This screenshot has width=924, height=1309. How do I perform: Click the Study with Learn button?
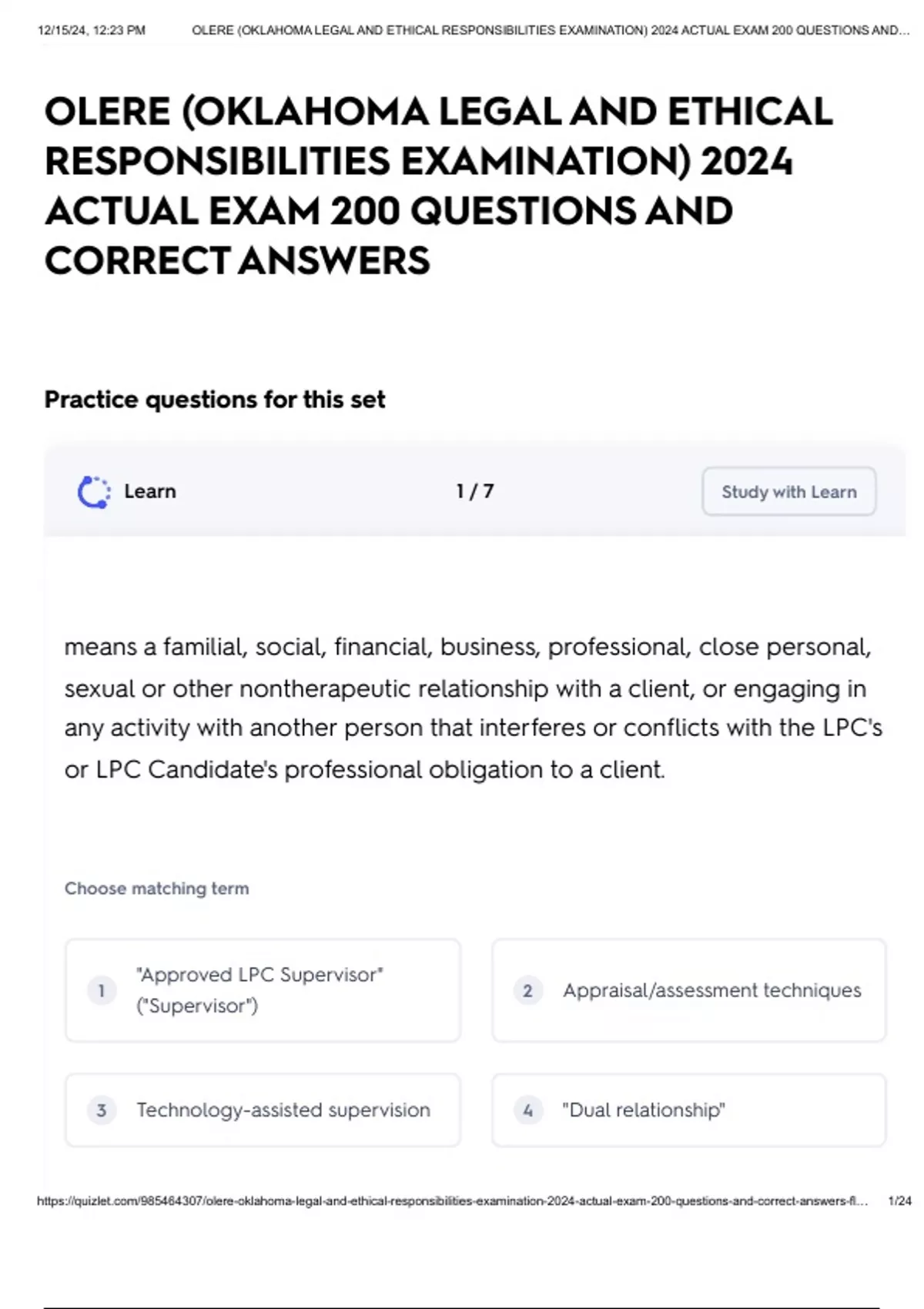(788, 491)
